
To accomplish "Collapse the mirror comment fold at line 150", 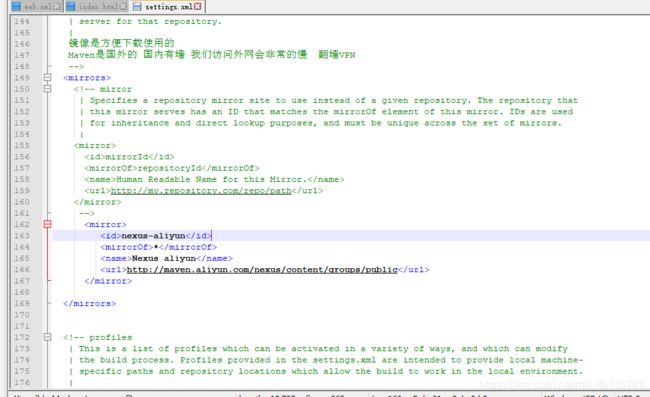I will point(48,89).
